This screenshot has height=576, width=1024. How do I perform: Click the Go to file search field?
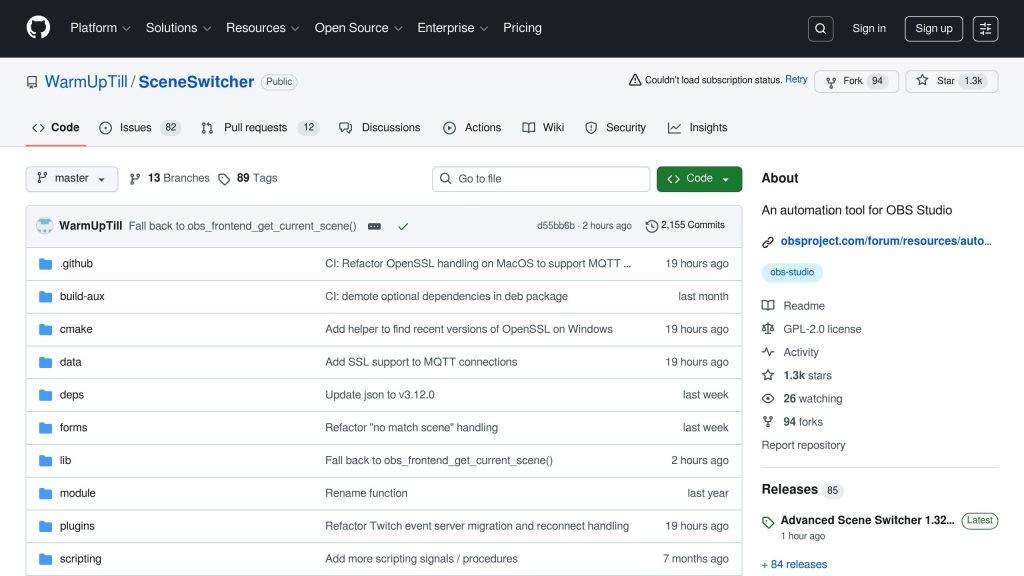(540, 178)
